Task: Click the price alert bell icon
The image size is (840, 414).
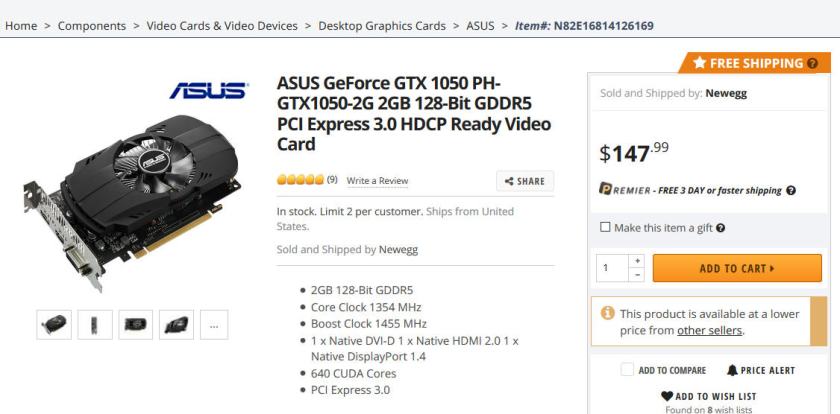Action: click(x=733, y=370)
